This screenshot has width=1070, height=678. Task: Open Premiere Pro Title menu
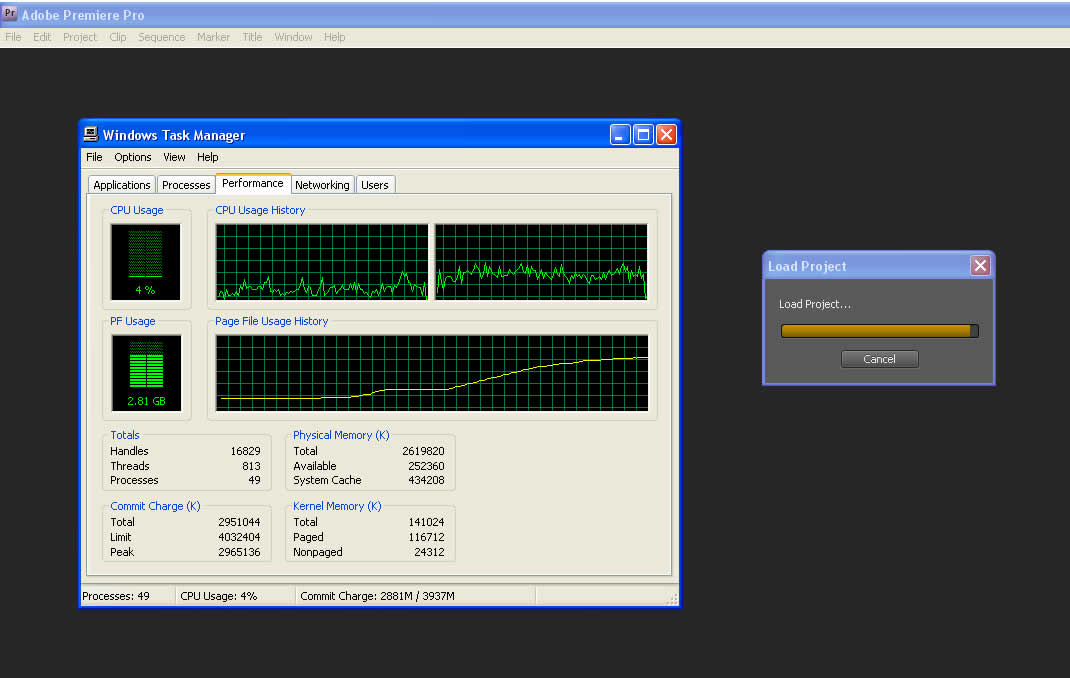[252, 37]
